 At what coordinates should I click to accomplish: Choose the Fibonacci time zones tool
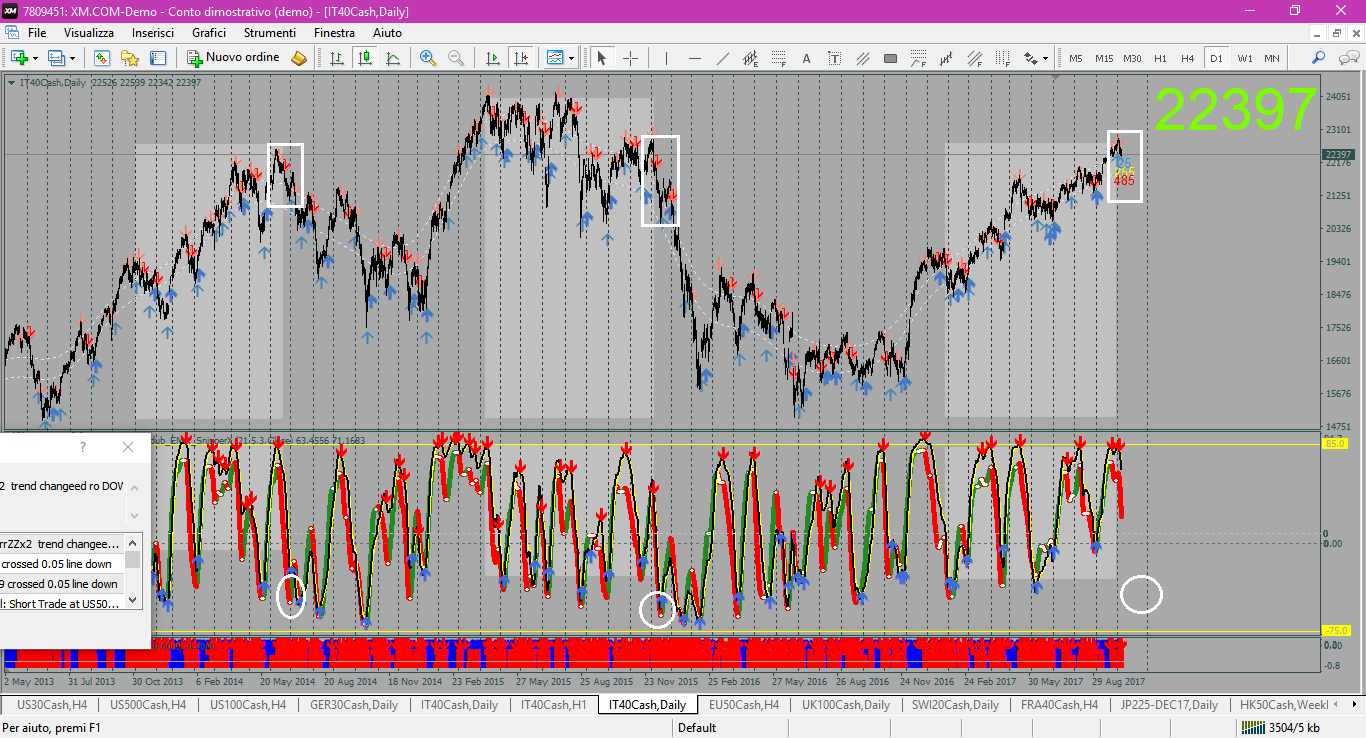(x=1001, y=58)
